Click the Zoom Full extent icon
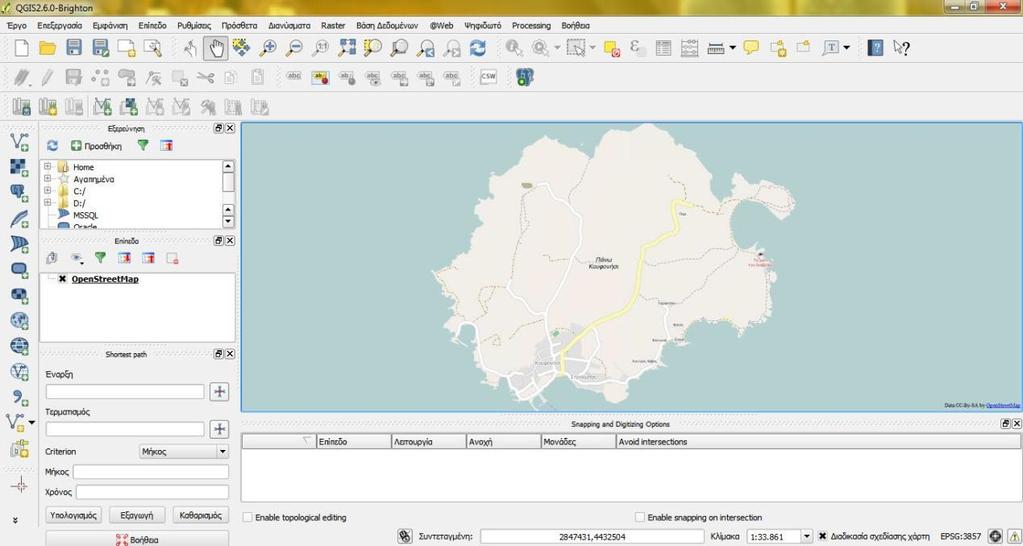Image resolution: width=1023 pixels, height=546 pixels. [346, 48]
